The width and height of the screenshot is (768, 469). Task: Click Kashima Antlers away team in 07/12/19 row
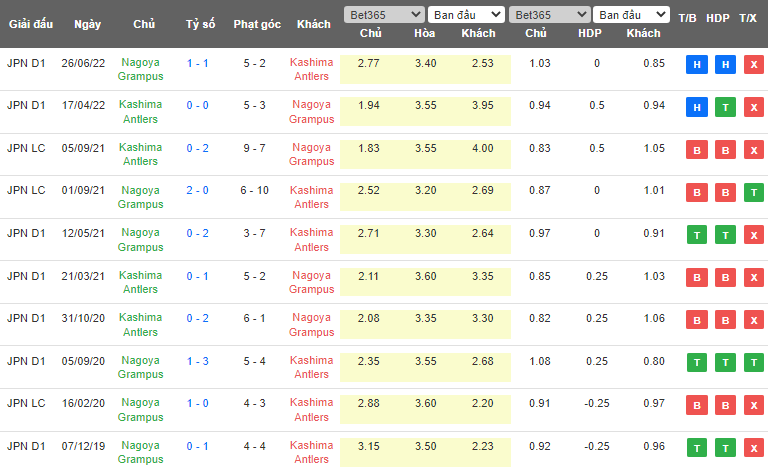pos(312,452)
